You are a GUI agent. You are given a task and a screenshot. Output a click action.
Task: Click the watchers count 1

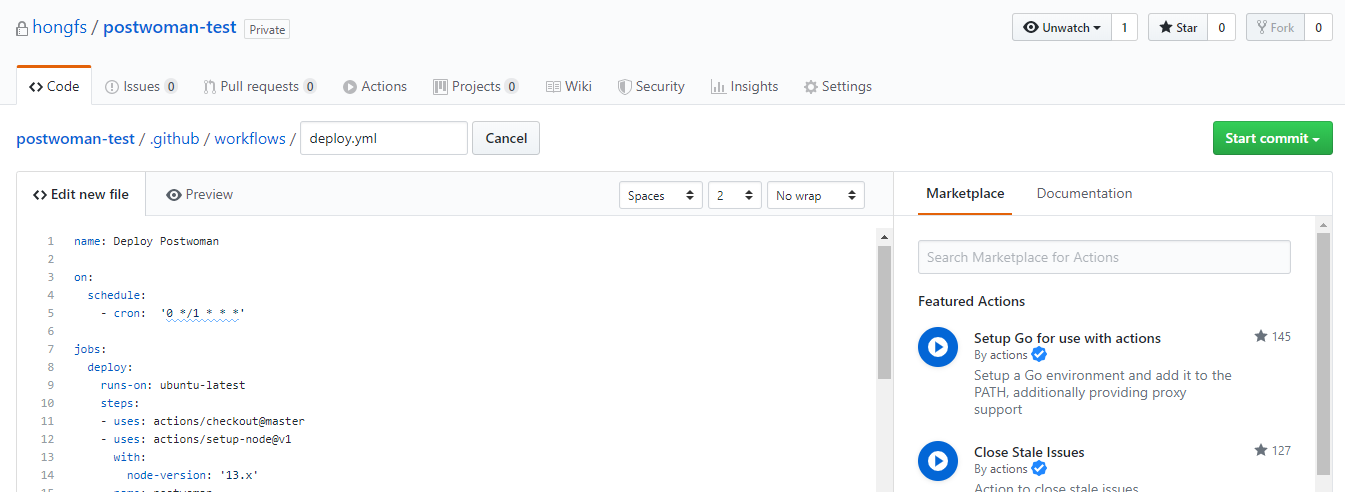tap(1124, 28)
